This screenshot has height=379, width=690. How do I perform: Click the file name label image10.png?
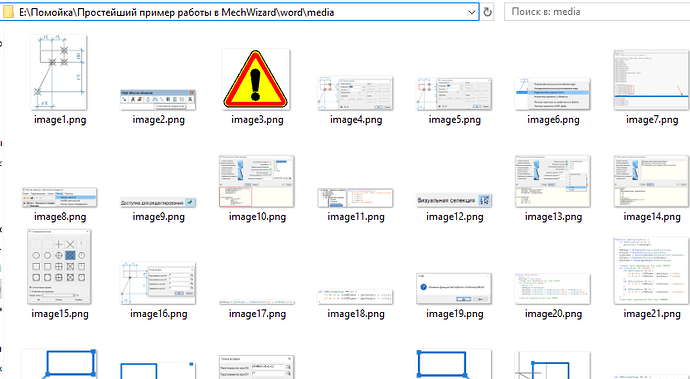point(257,217)
